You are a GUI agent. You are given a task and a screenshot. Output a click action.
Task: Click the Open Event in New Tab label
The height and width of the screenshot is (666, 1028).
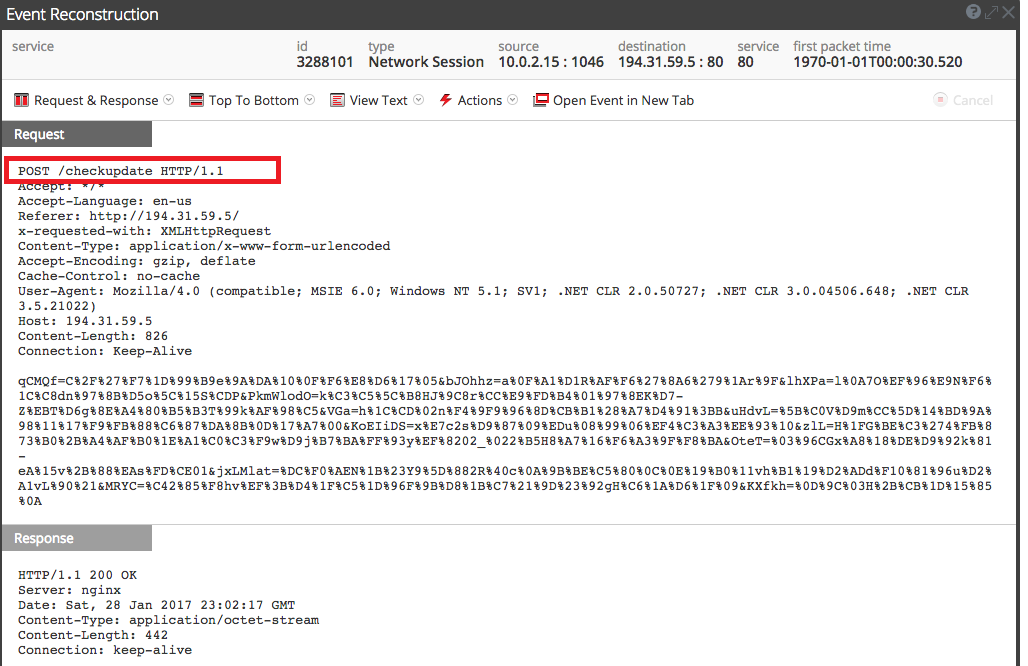click(x=622, y=100)
